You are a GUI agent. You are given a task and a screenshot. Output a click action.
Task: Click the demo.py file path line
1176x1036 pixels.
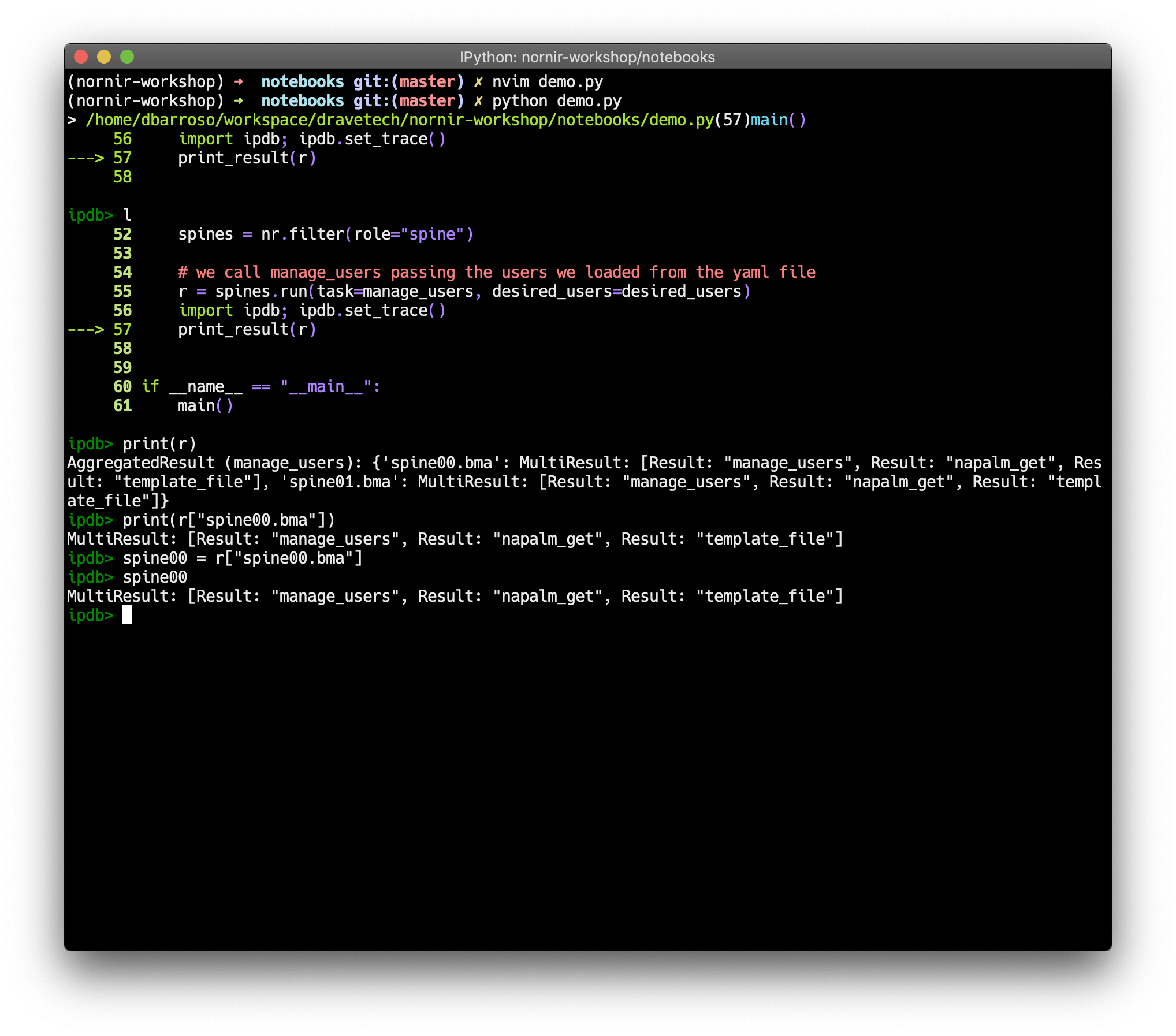pyautogui.click(x=437, y=120)
